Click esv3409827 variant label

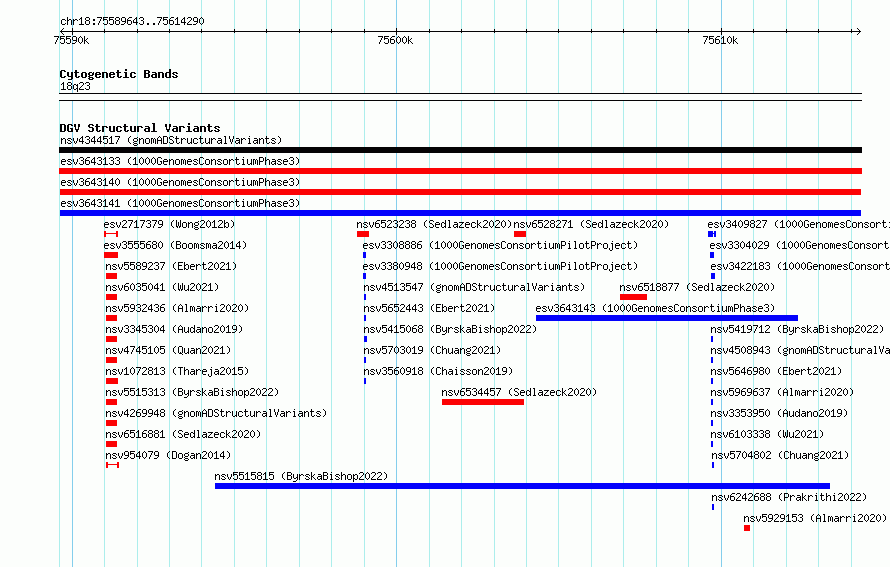(x=799, y=224)
